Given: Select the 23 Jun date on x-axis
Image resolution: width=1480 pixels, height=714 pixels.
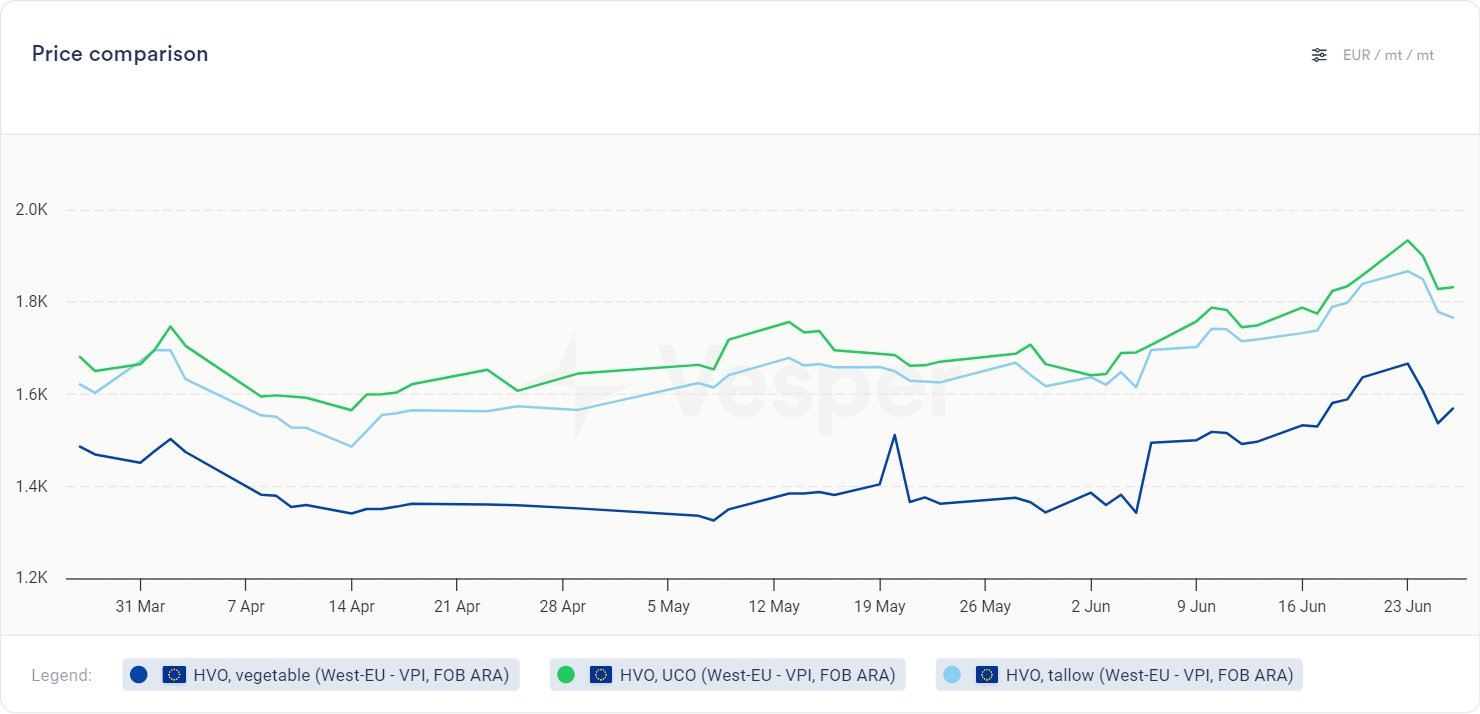Looking at the screenshot, I should (1407, 606).
